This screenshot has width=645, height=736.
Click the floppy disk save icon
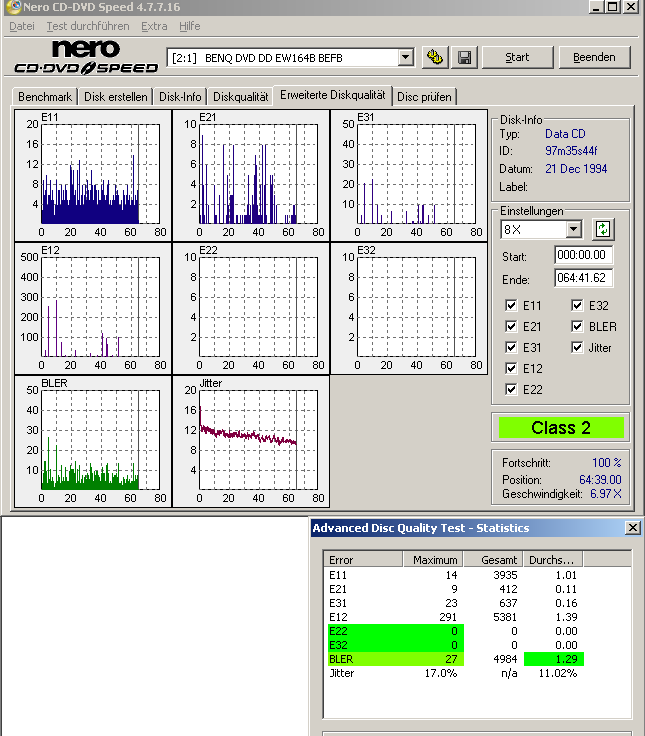464,57
